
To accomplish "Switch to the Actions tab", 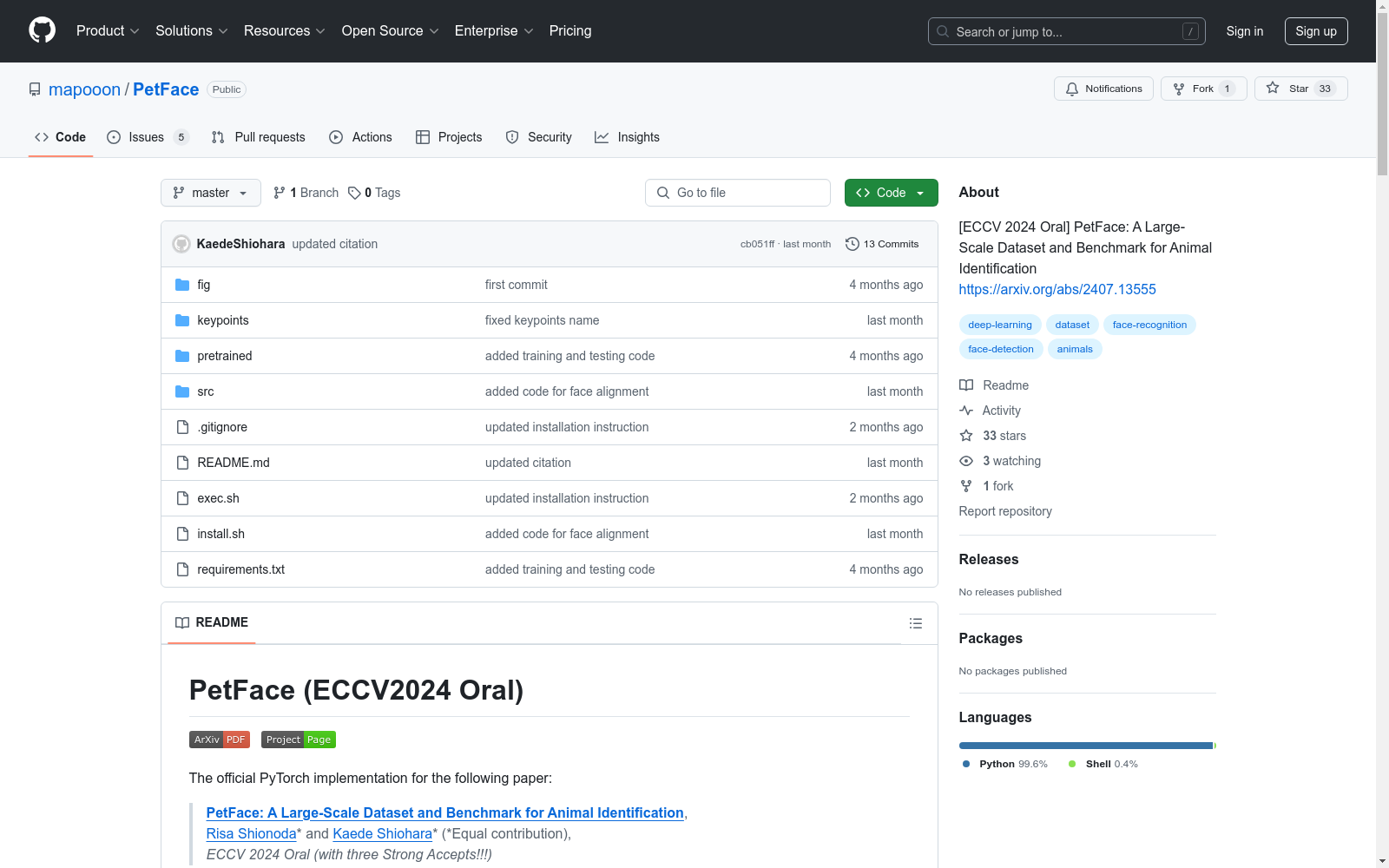I will click(x=360, y=137).
